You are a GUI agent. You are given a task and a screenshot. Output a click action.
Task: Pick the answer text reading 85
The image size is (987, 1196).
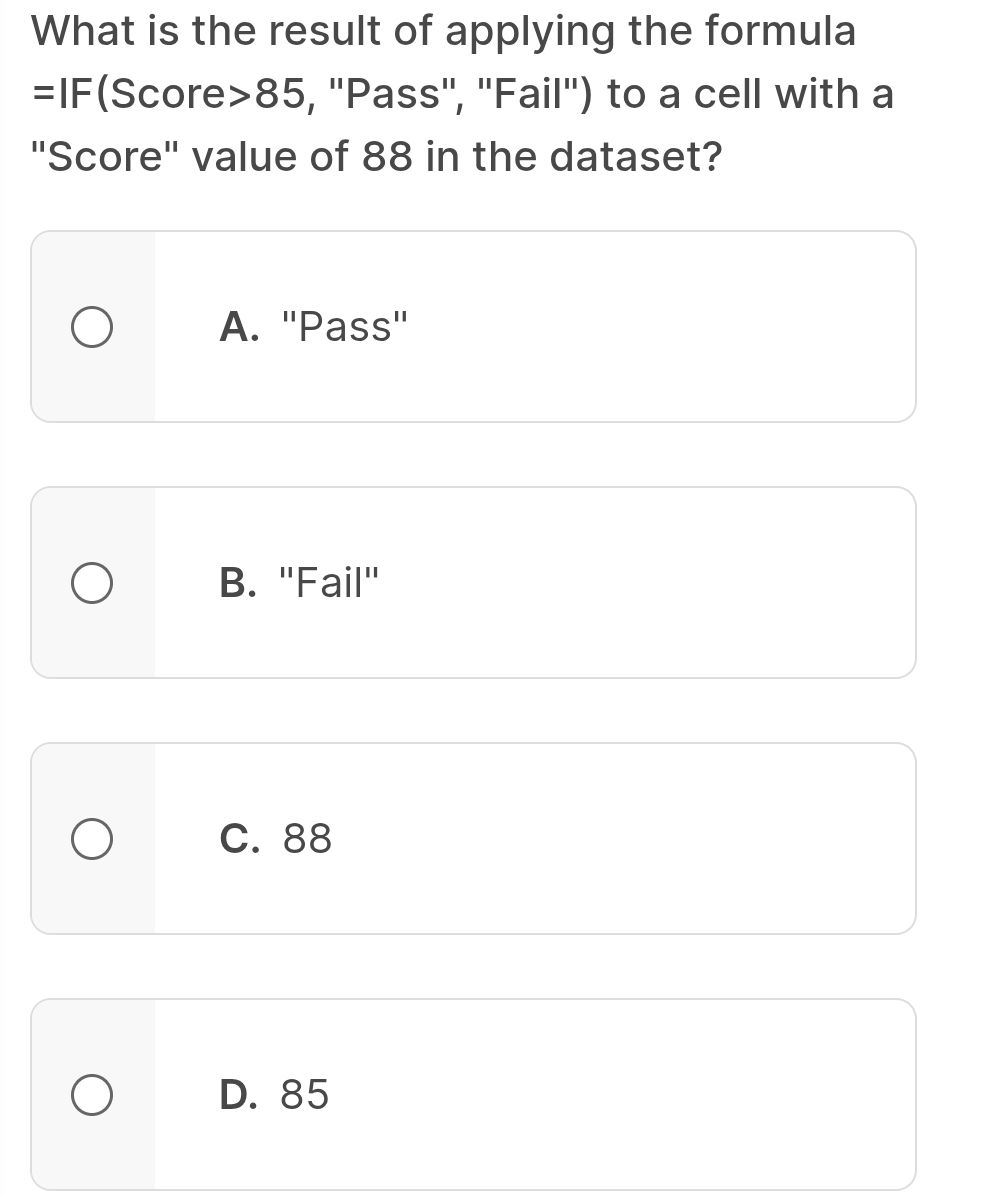pyautogui.click(x=305, y=1095)
